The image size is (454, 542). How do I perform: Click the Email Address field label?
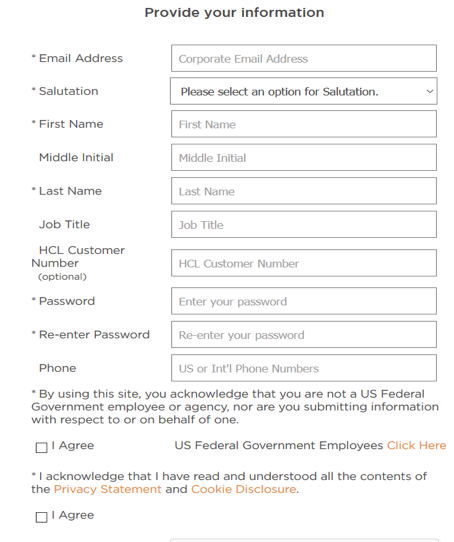[x=81, y=58]
